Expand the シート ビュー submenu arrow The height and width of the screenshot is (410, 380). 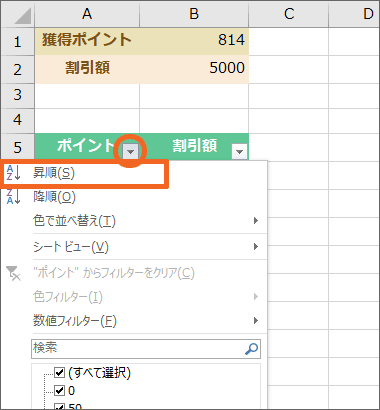[x=256, y=247]
